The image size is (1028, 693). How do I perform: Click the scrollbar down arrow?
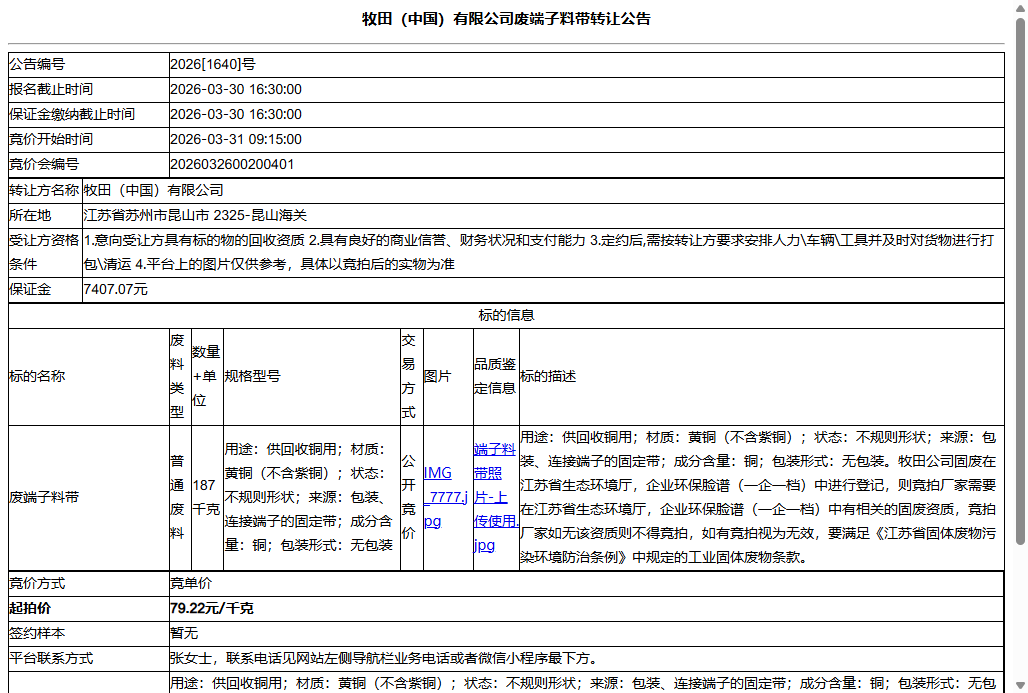pos(1019,685)
